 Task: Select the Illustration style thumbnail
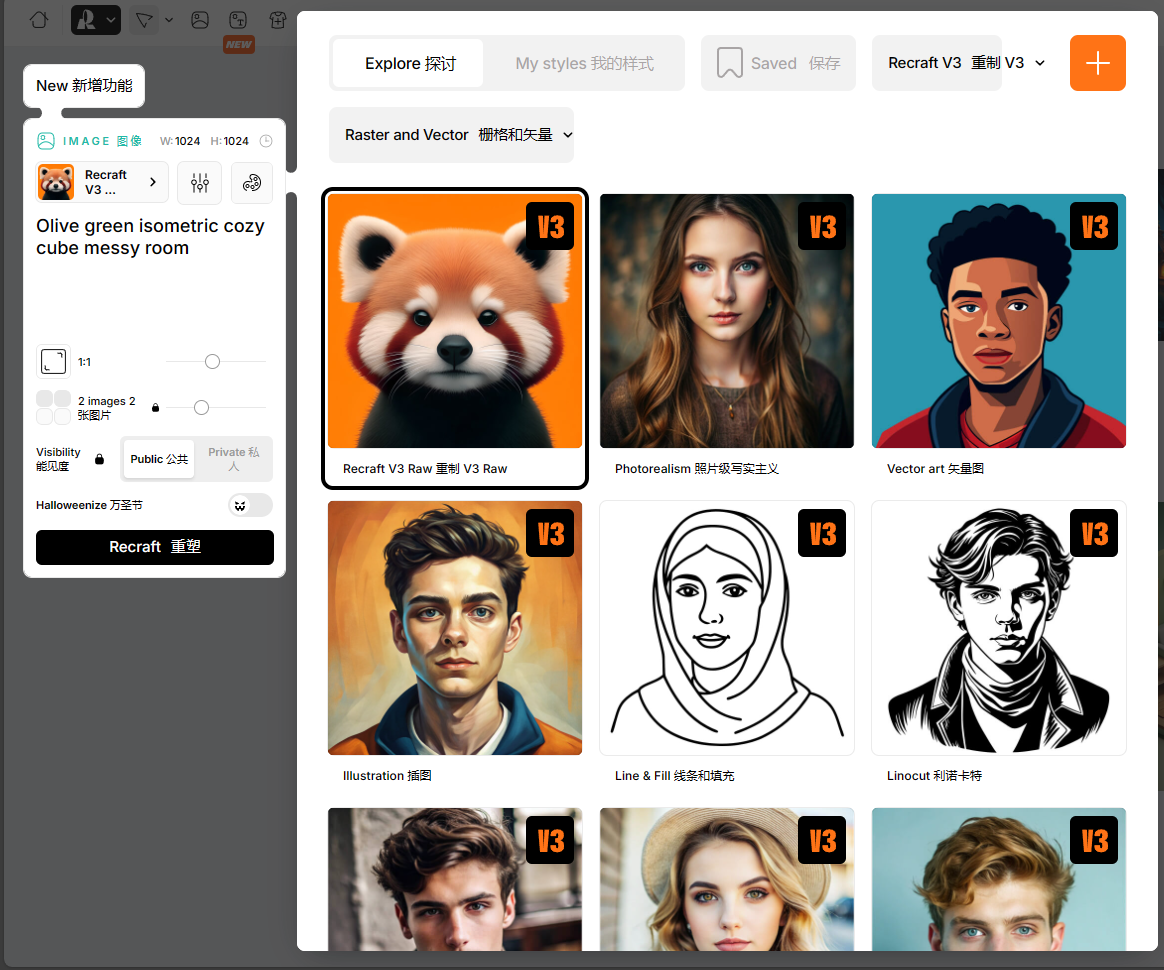click(455, 628)
